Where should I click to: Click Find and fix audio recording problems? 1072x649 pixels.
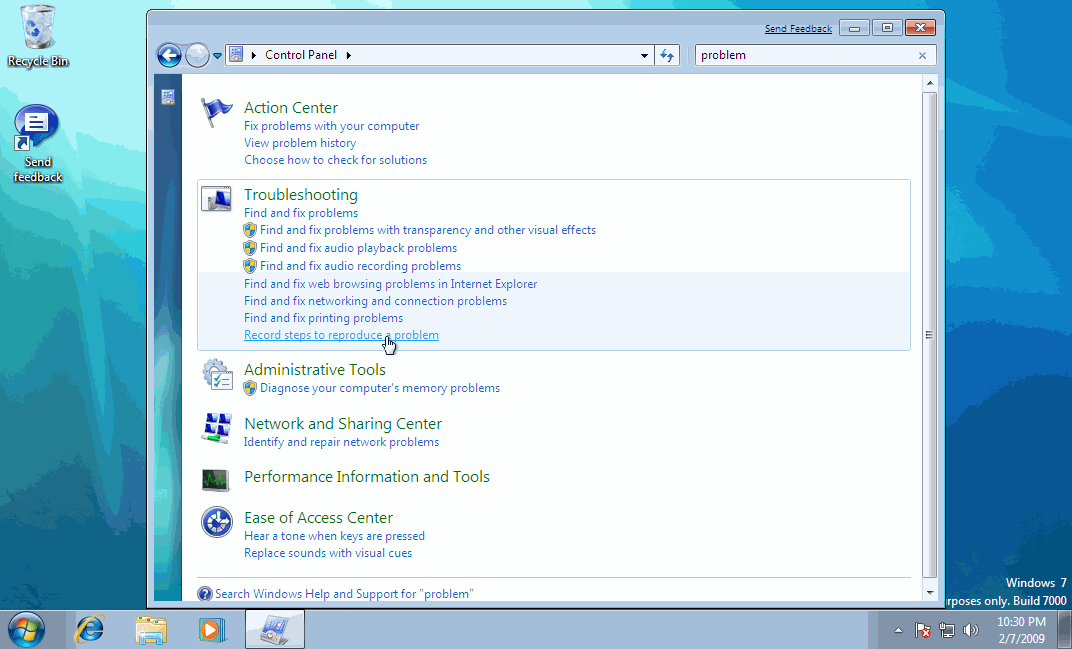(360, 265)
